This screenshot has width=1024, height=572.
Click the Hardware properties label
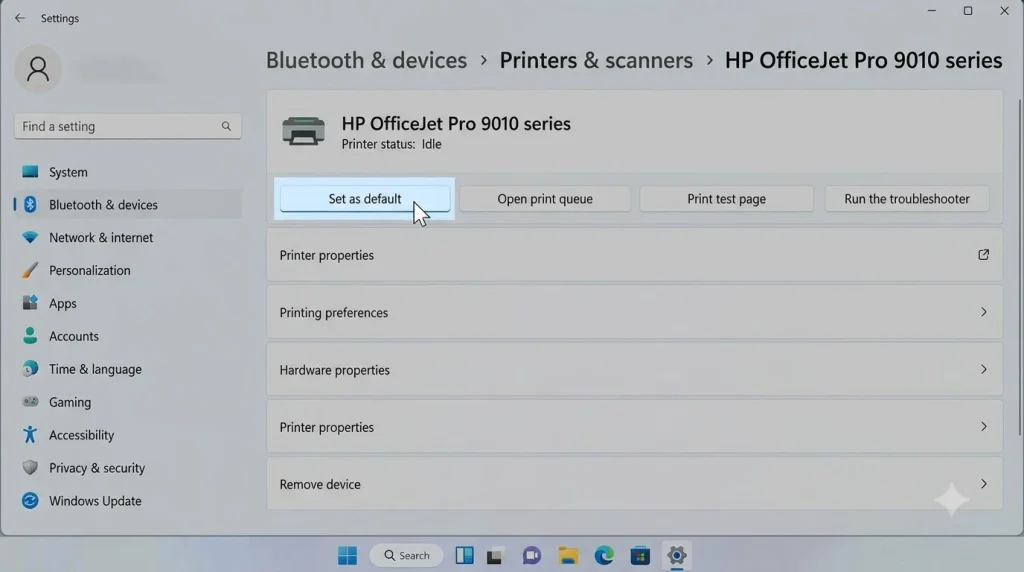(x=334, y=370)
